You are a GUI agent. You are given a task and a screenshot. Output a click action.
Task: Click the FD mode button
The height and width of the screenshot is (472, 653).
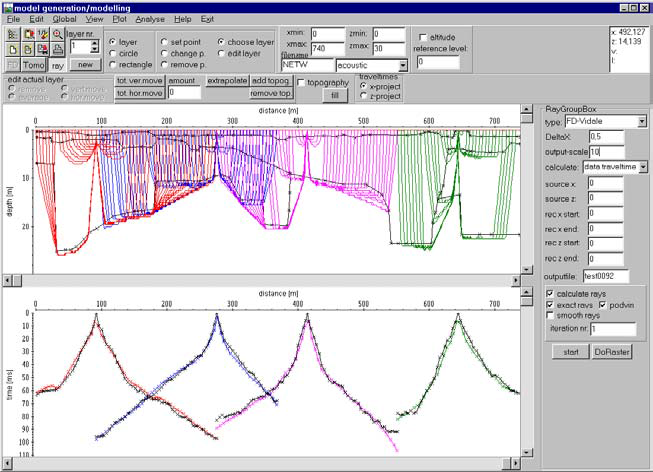pyautogui.click(x=12, y=63)
